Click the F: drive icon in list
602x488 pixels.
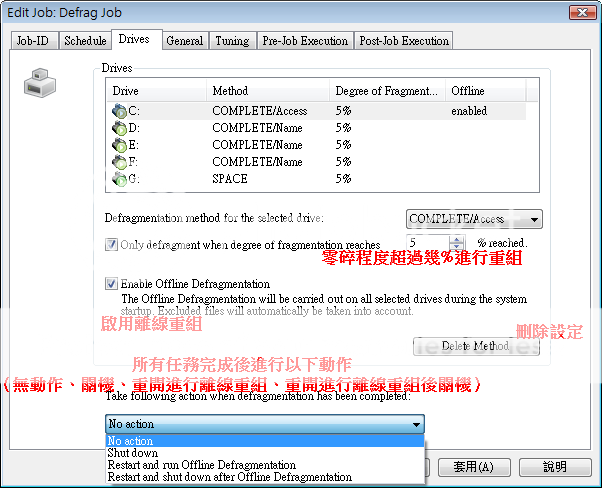point(119,162)
